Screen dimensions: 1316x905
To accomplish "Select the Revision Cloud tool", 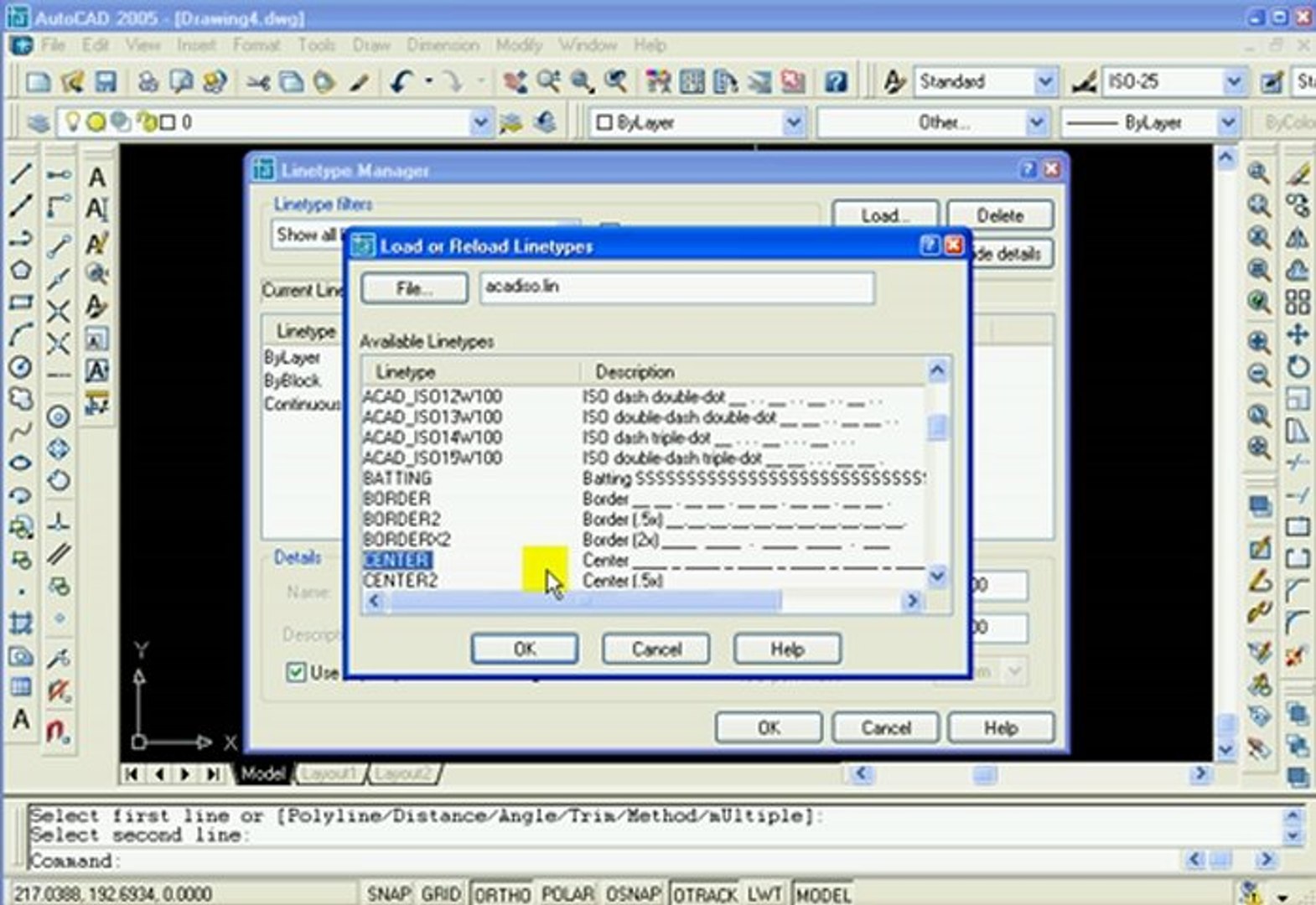I will coord(21,399).
